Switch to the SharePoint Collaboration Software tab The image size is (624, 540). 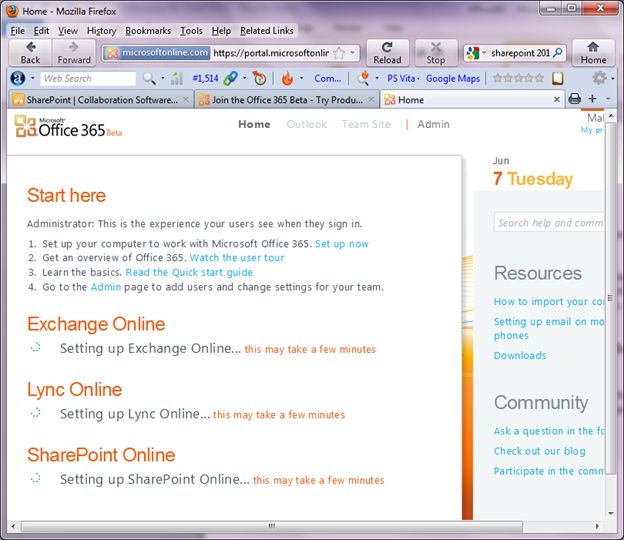pyautogui.click(x=101, y=99)
